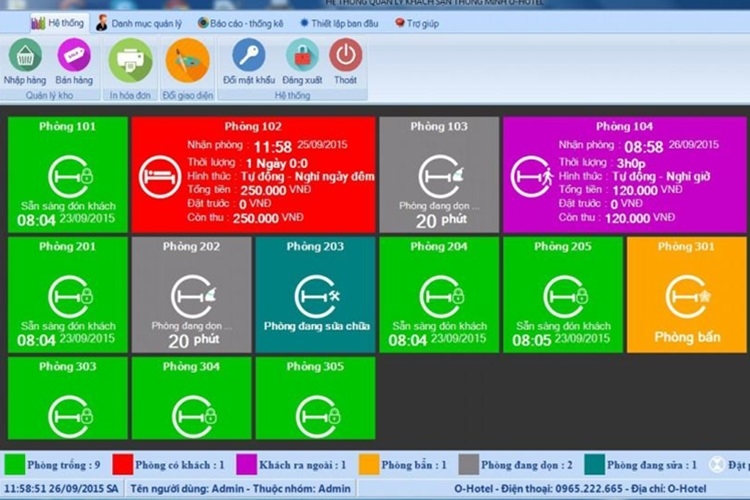Viewport: 750px width, 500px height.
Task: Click Đăng xuất padlock icon
Action: pos(302,56)
